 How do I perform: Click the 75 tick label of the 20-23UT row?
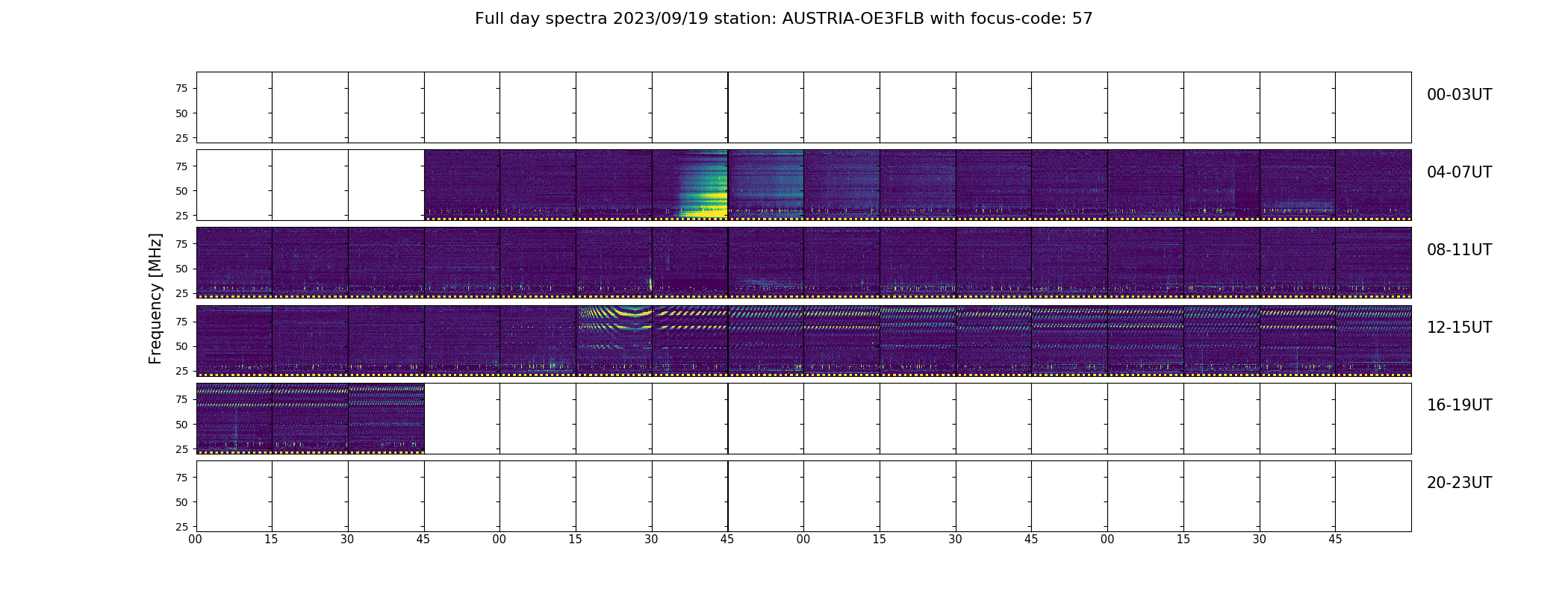(x=181, y=478)
